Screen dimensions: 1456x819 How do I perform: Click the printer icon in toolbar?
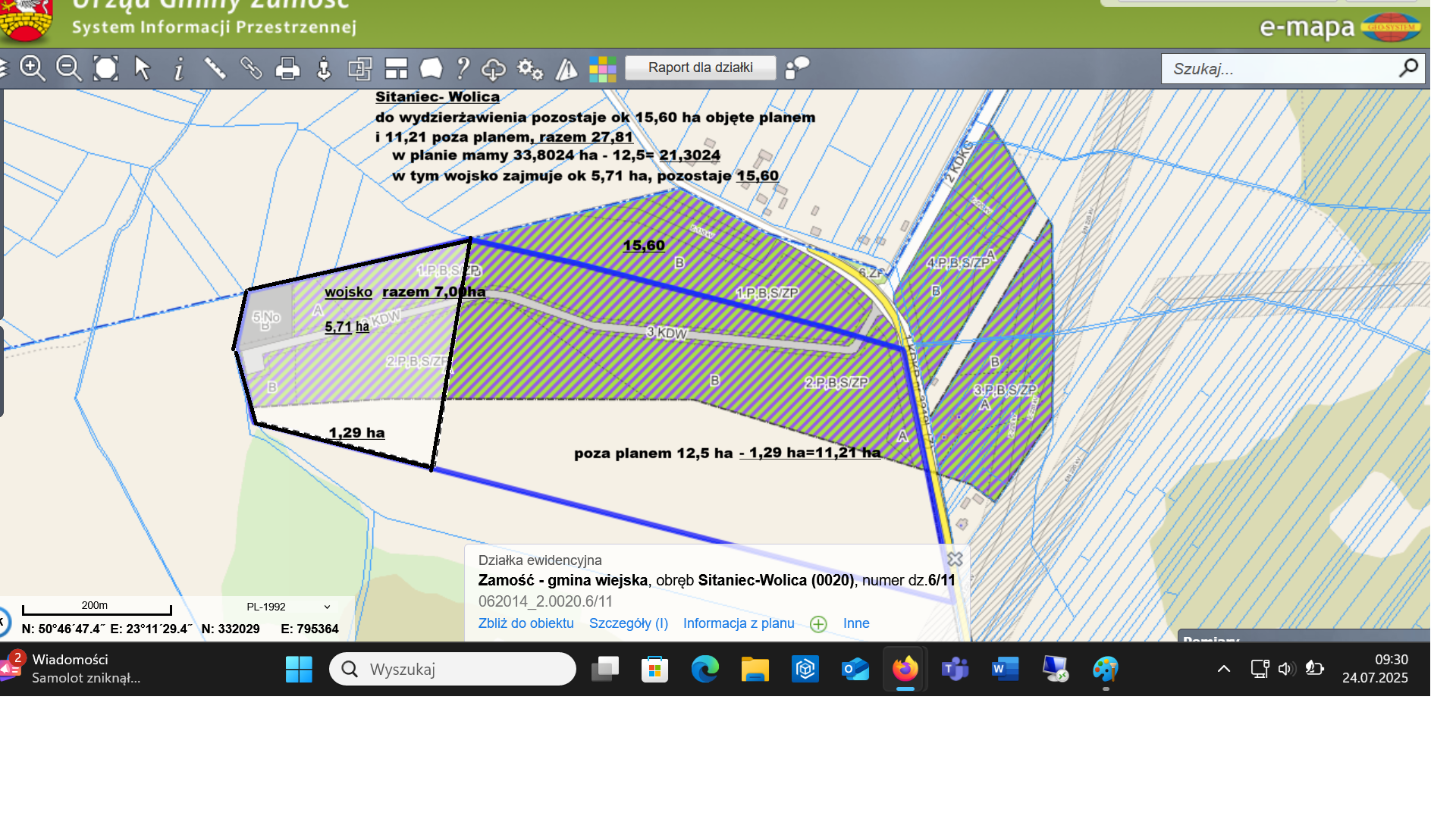click(x=287, y=69)
